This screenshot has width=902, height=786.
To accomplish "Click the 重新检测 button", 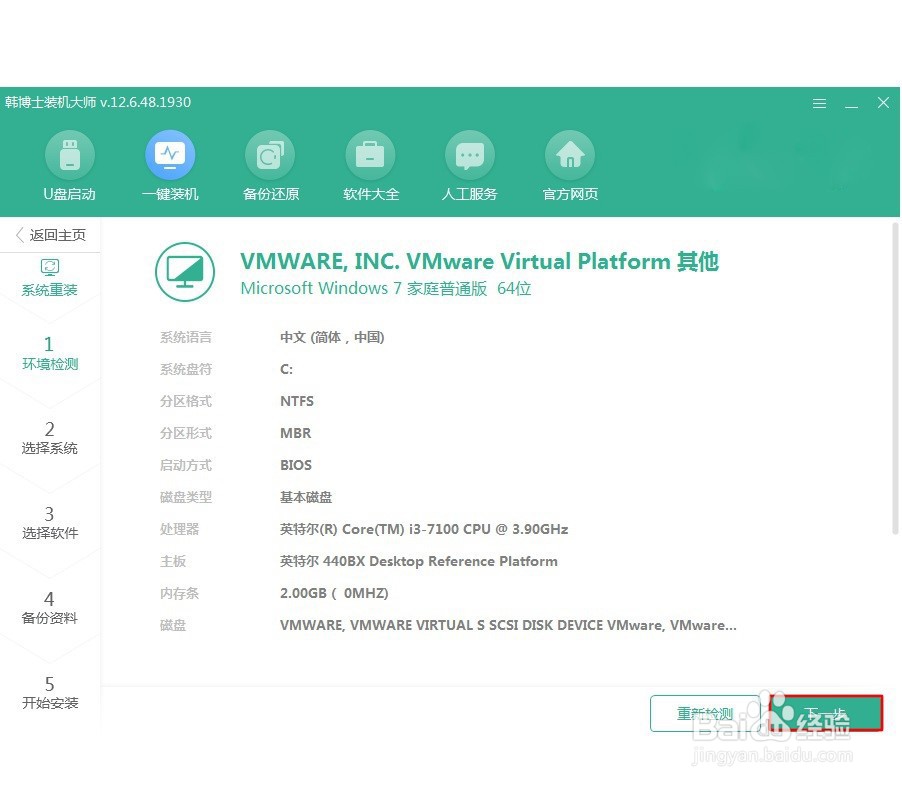I will pyautogui.click(x=705, y=713).
